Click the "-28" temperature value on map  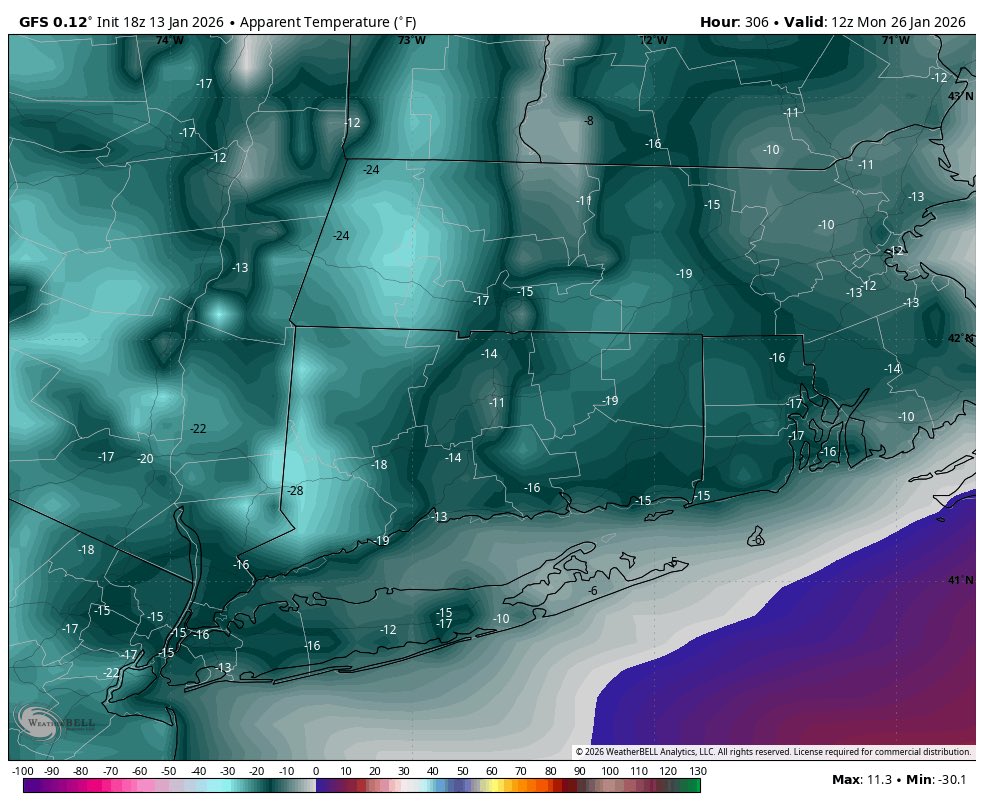click(x=295, y=491)
